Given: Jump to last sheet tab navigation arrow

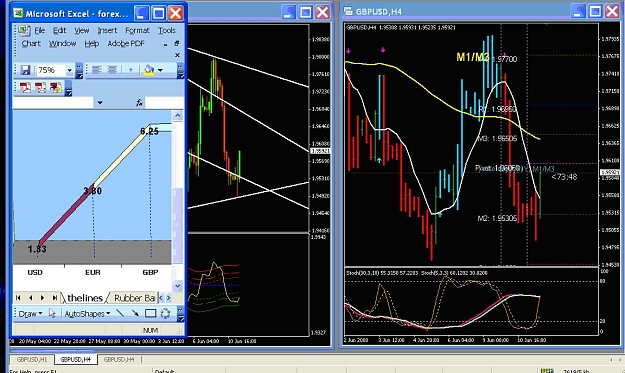Looking at the screenshot, I should tap(55, 298).
